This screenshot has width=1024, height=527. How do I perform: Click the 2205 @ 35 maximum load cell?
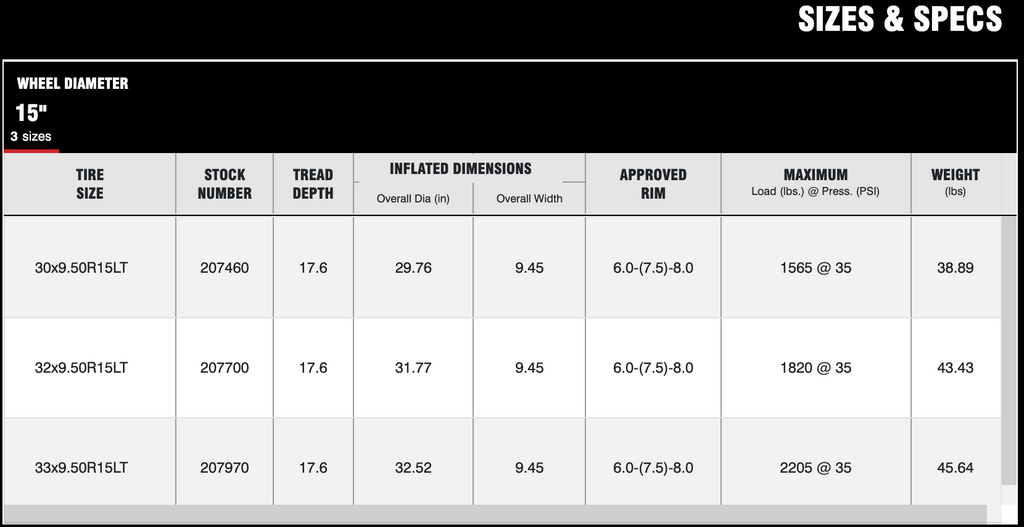coord(816,468)
